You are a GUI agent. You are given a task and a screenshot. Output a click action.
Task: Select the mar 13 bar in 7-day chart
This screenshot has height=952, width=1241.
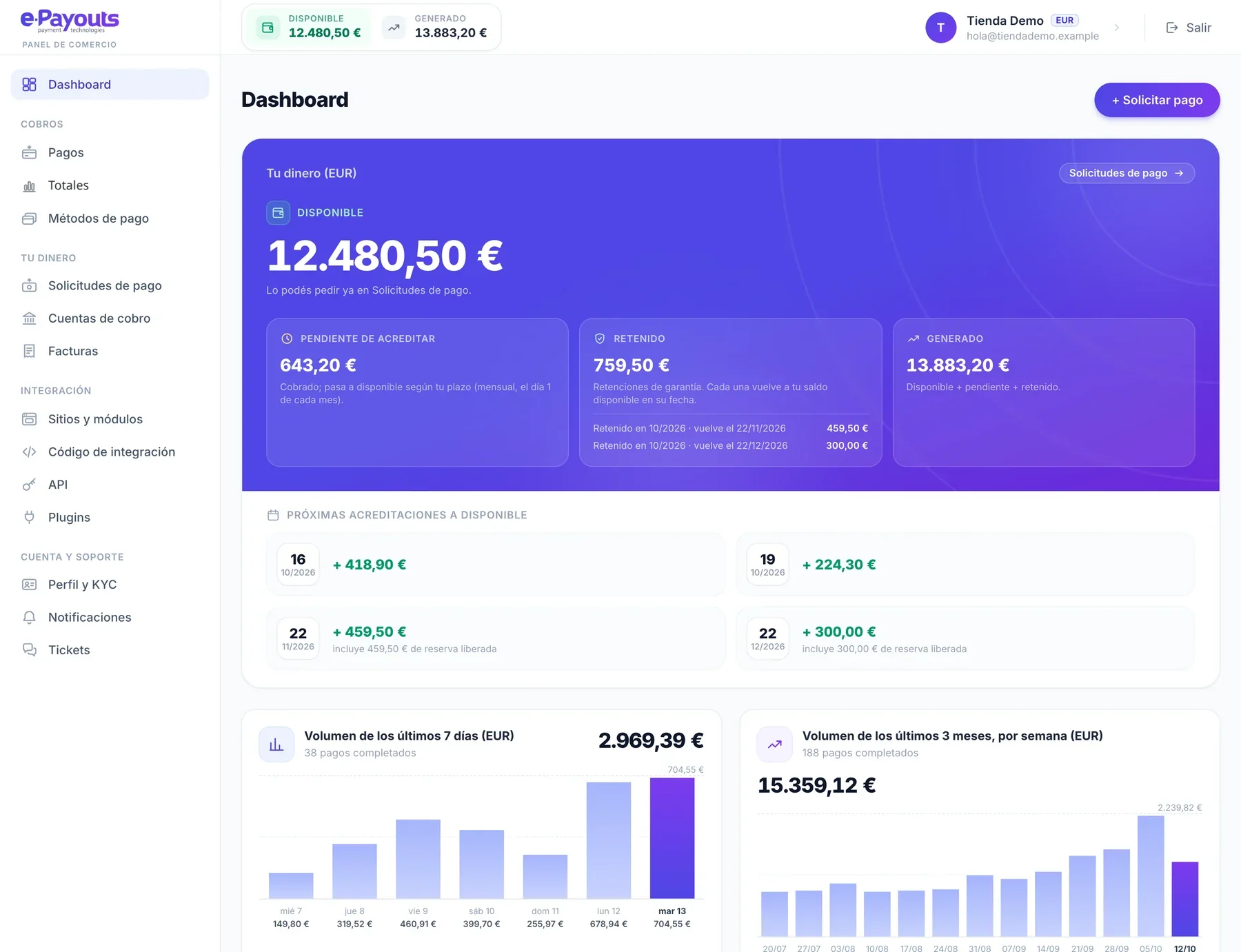672,838
